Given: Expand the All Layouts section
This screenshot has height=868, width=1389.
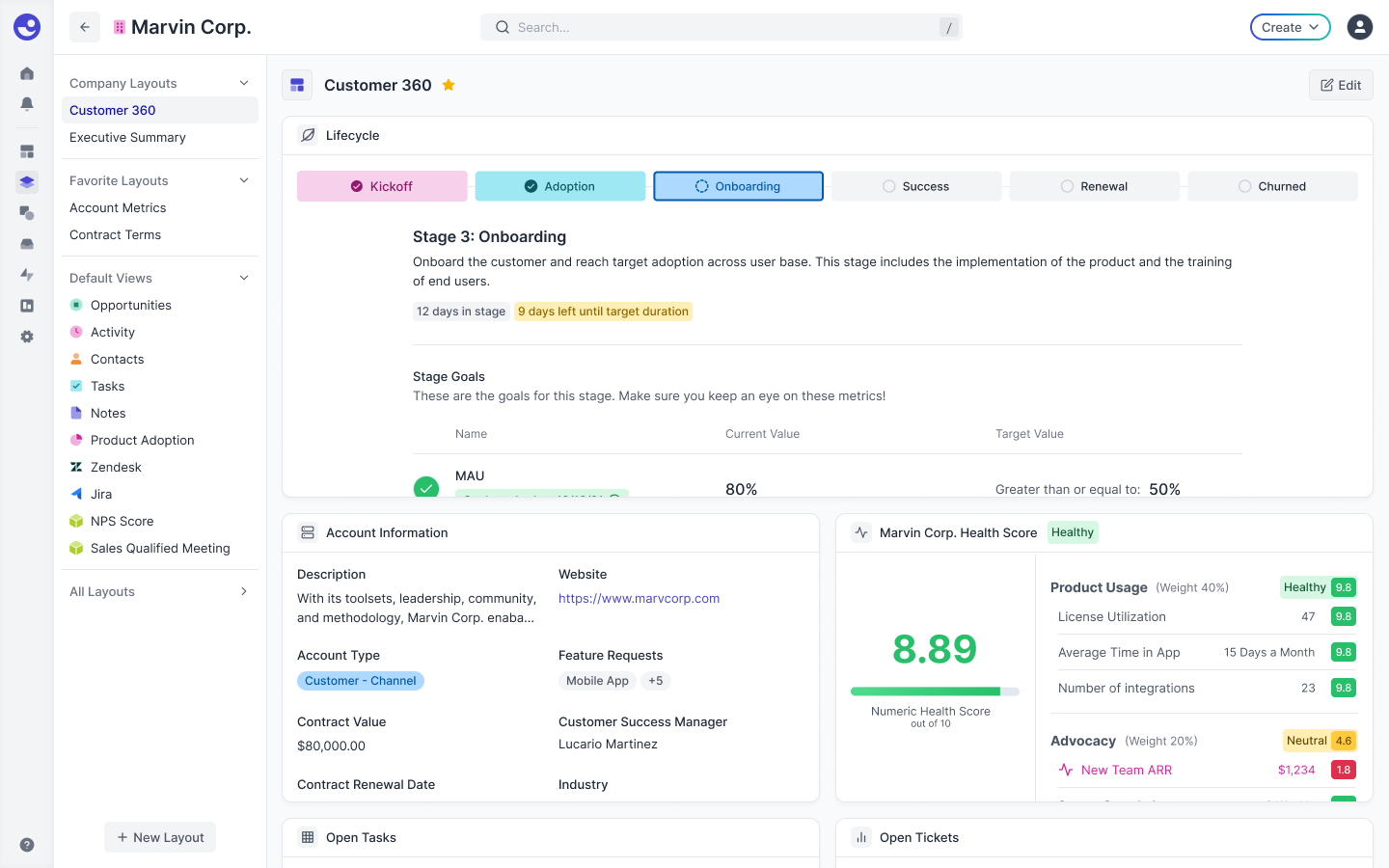Looking at the screenshot, I should [x=243, y=591].
